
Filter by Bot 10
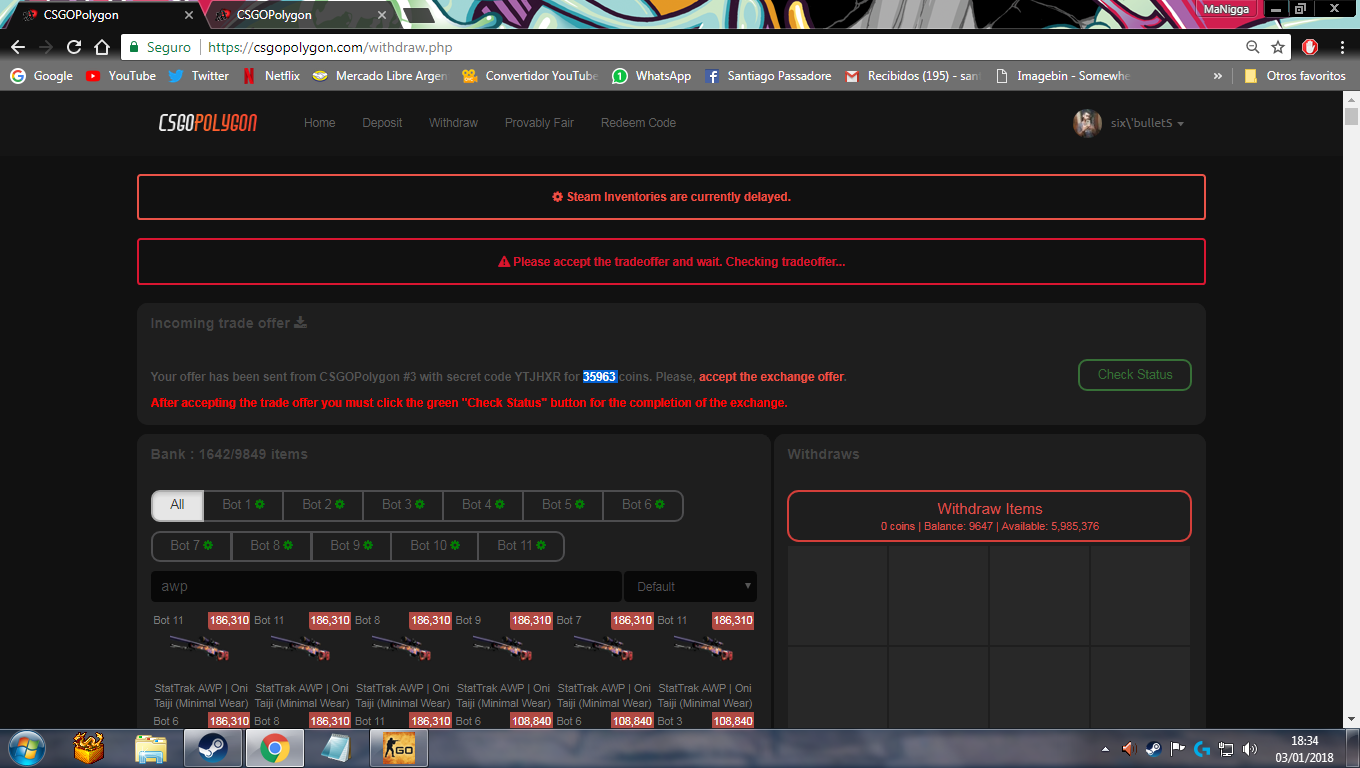tap(435, 546)
